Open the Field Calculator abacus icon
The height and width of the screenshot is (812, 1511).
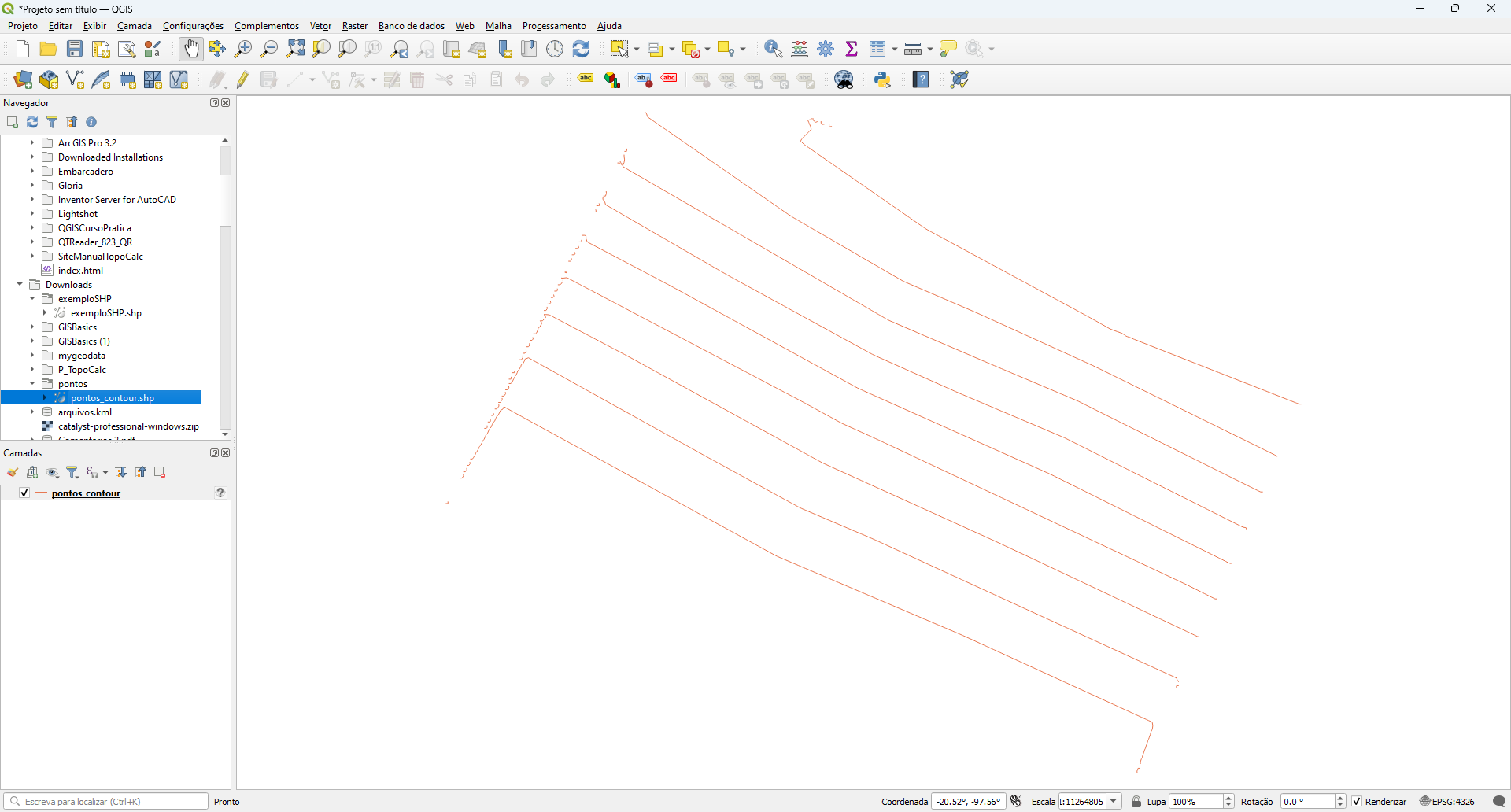click(x=800, y=49)
